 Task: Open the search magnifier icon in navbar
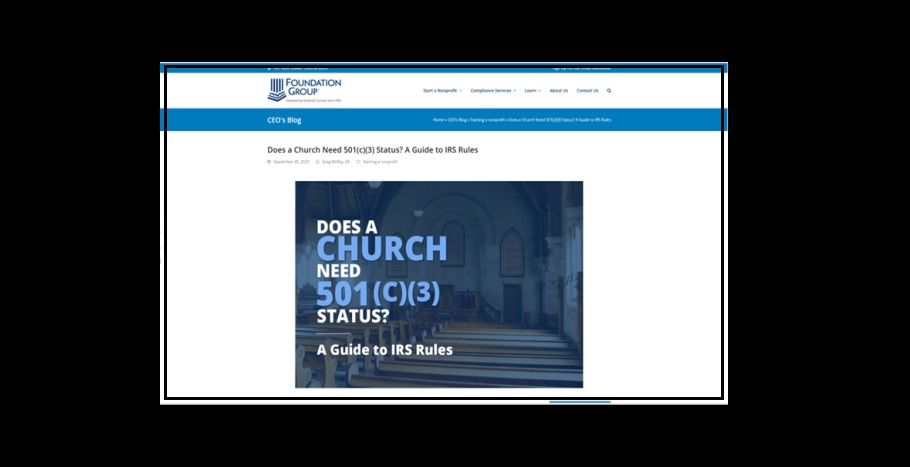coord(609,91)
